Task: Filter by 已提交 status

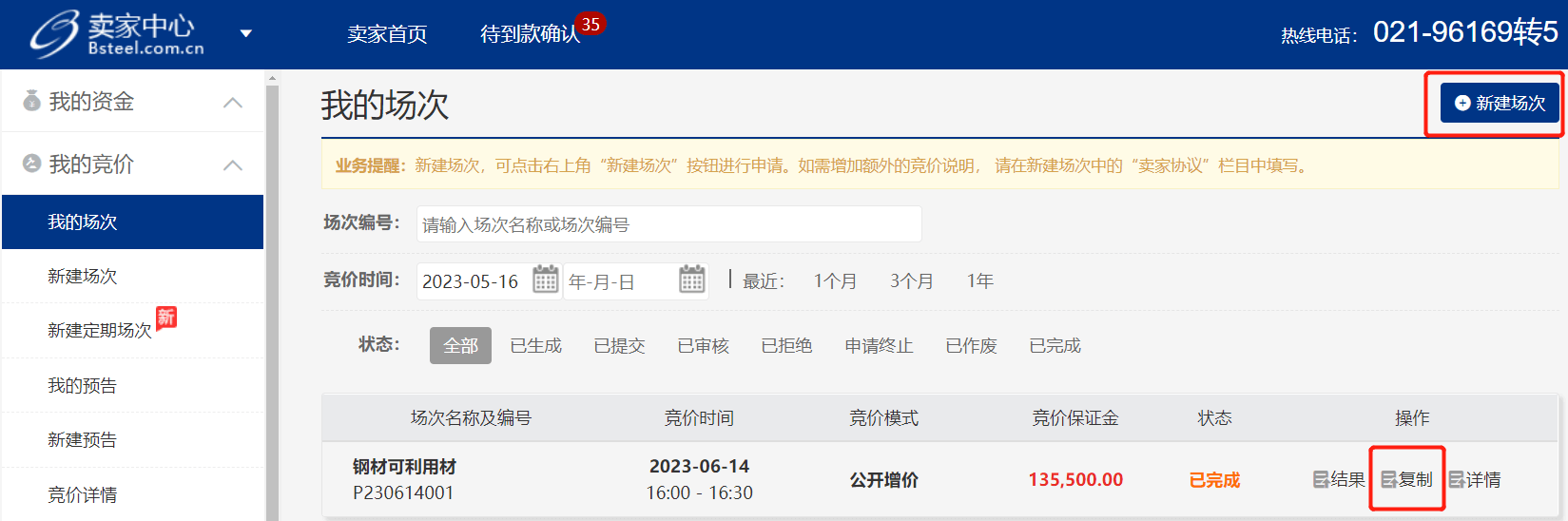Action: 619,345
